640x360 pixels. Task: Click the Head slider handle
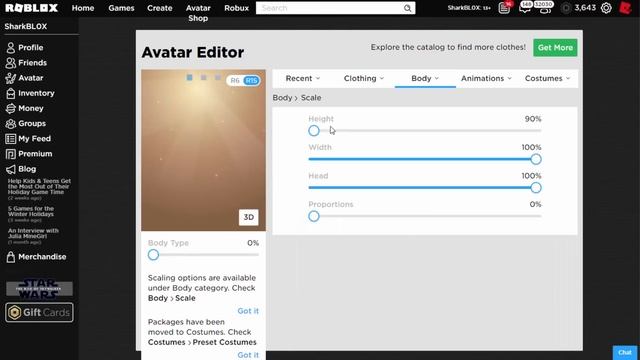[x=536, y=188]
